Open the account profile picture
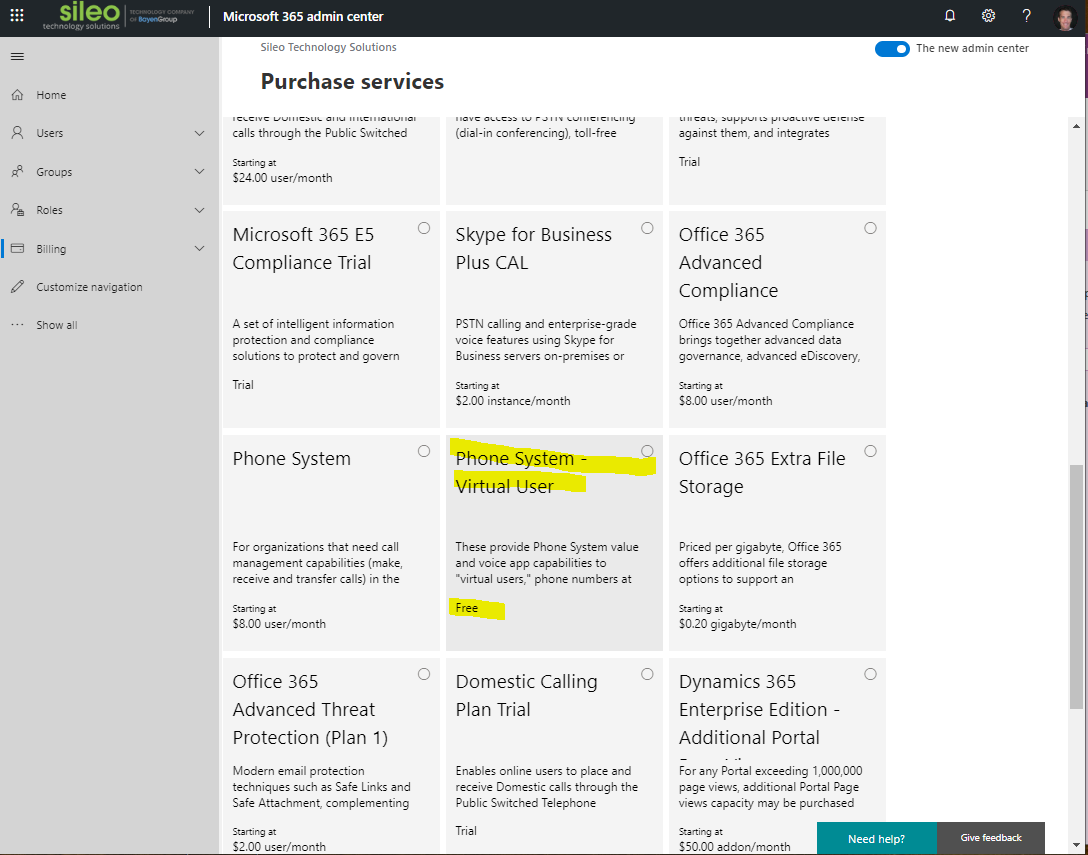This screenshot has width=1088, height=855. [1064, 17]
